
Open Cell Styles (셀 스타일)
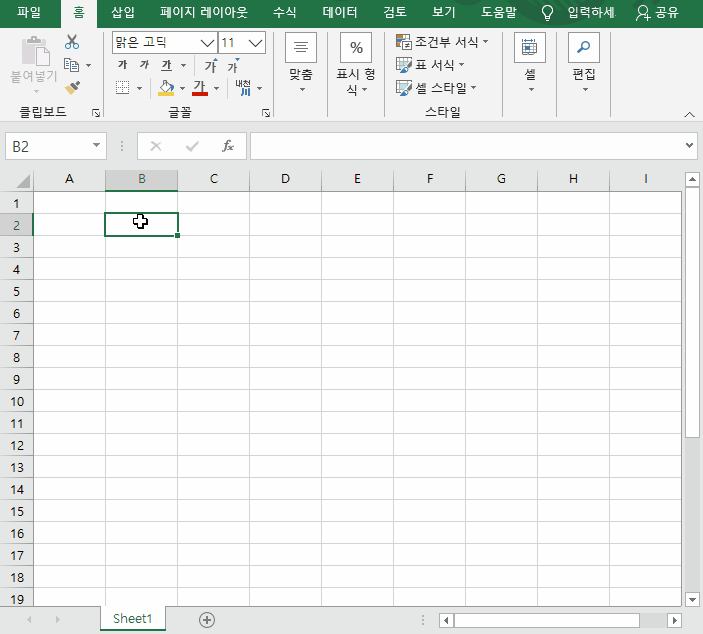(x=436, y=88)
